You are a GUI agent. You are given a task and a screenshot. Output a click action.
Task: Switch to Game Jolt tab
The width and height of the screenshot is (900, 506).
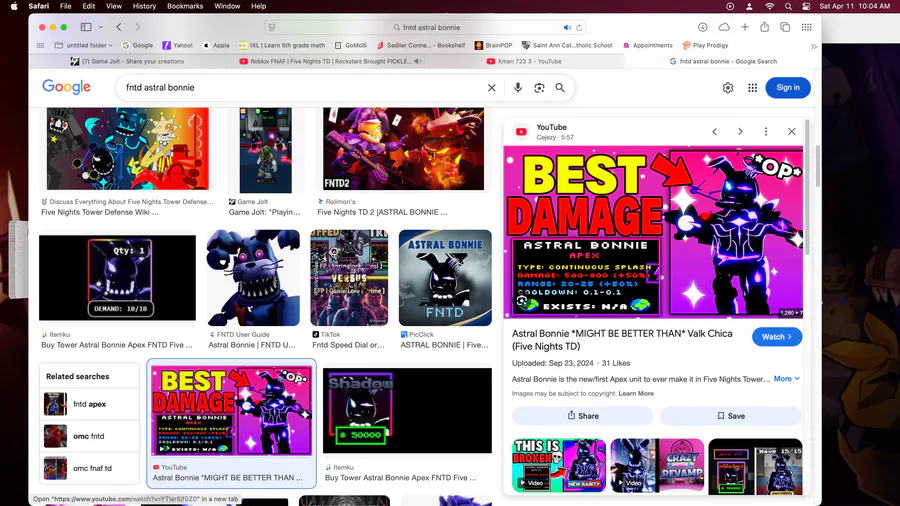[127, 61]
